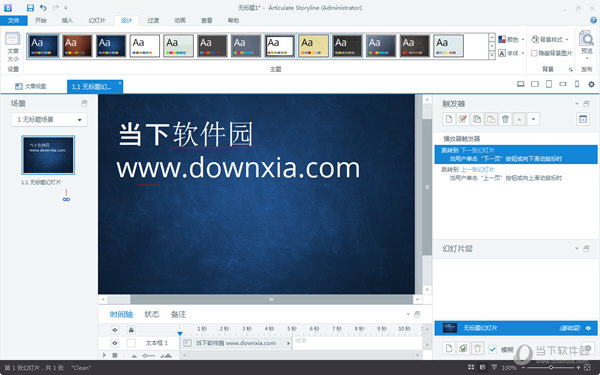This screenshot has width=600, height=375.
Task: Click the zoom slider in status bar
Action: click(x=551, y=367)
